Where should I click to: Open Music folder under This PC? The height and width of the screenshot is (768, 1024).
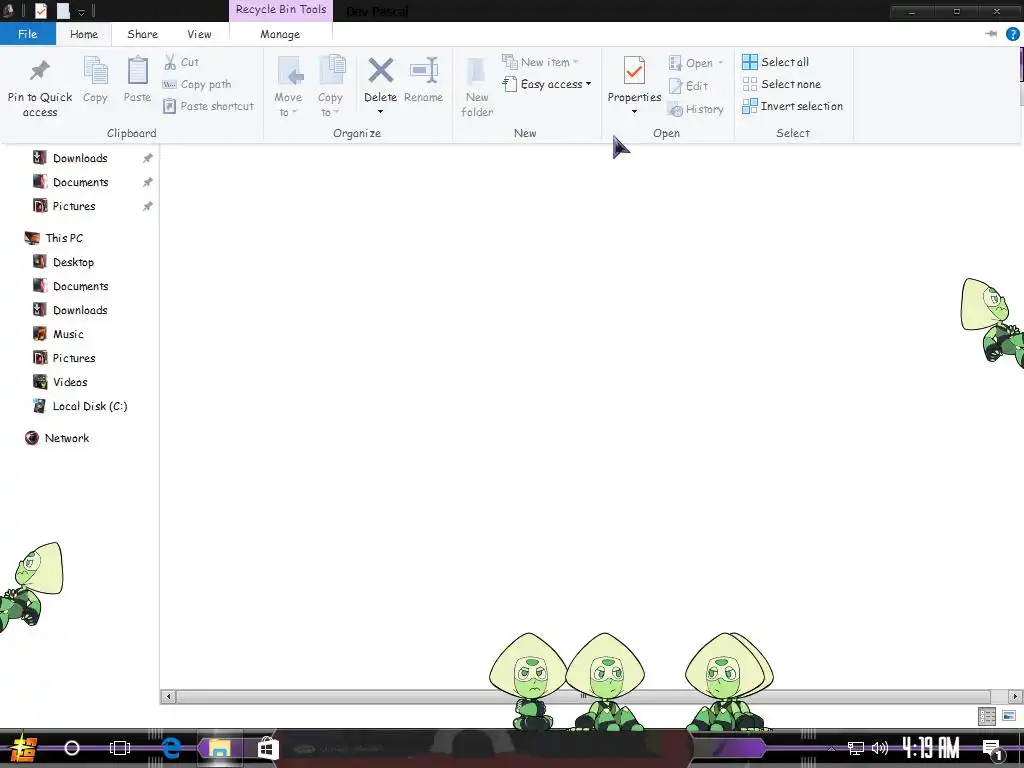[x=68, y=334]
